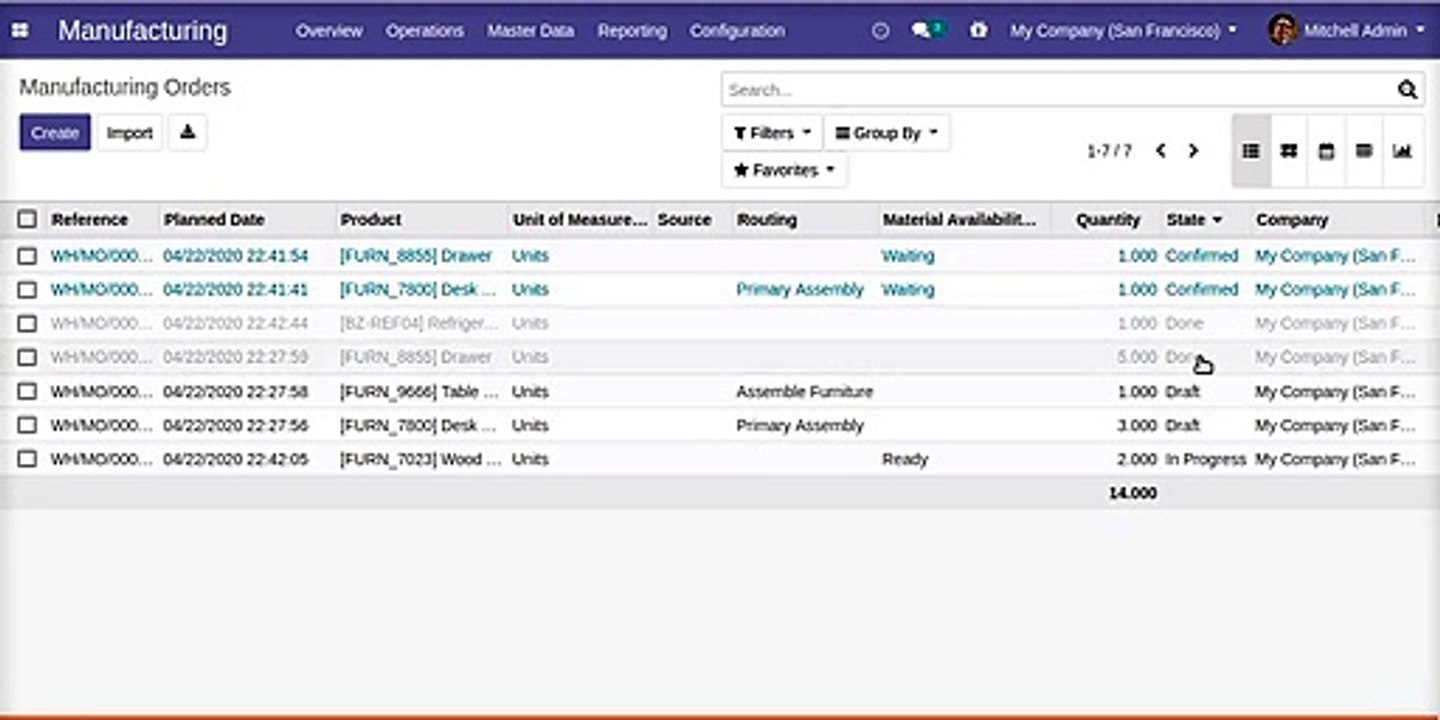The image size is (1440, 720).
Task: Switch to kanban view
Action: [x=1289, y=151]
